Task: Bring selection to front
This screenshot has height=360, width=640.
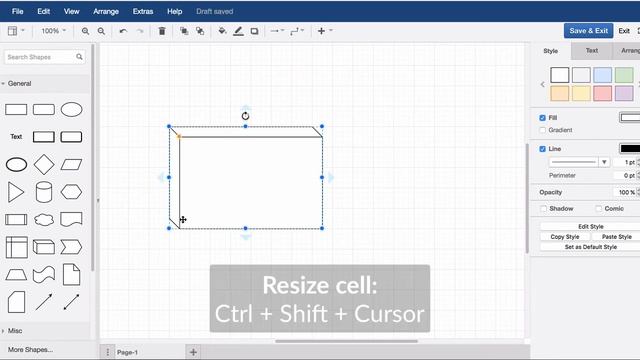Action: coord(184,31)
